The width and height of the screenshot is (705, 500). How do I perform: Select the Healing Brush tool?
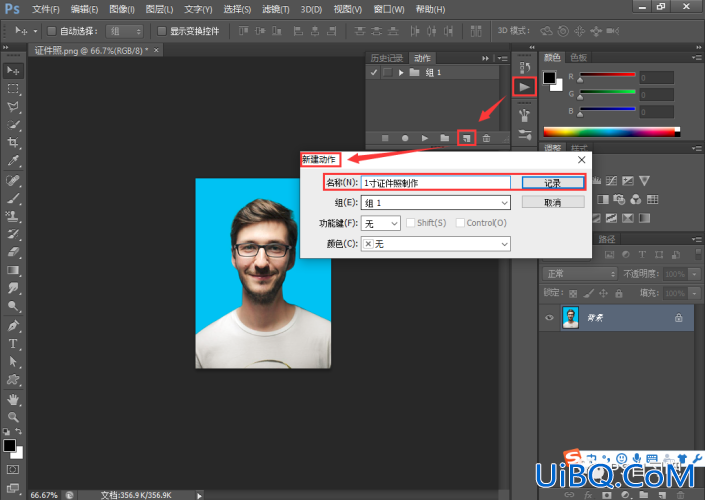point(13,180)
